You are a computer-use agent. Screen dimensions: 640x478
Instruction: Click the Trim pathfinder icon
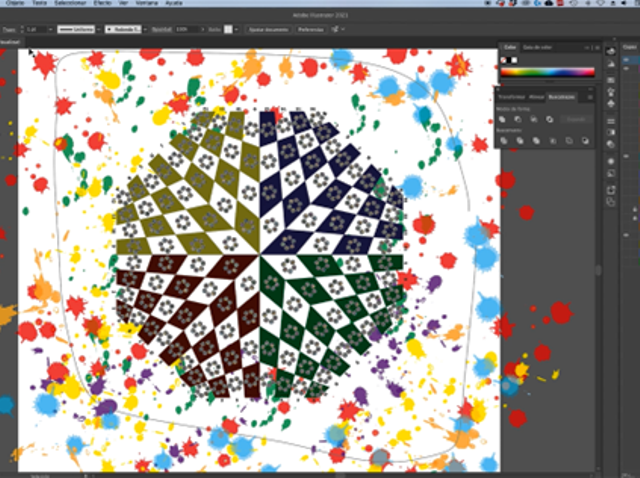coord(520,141)
